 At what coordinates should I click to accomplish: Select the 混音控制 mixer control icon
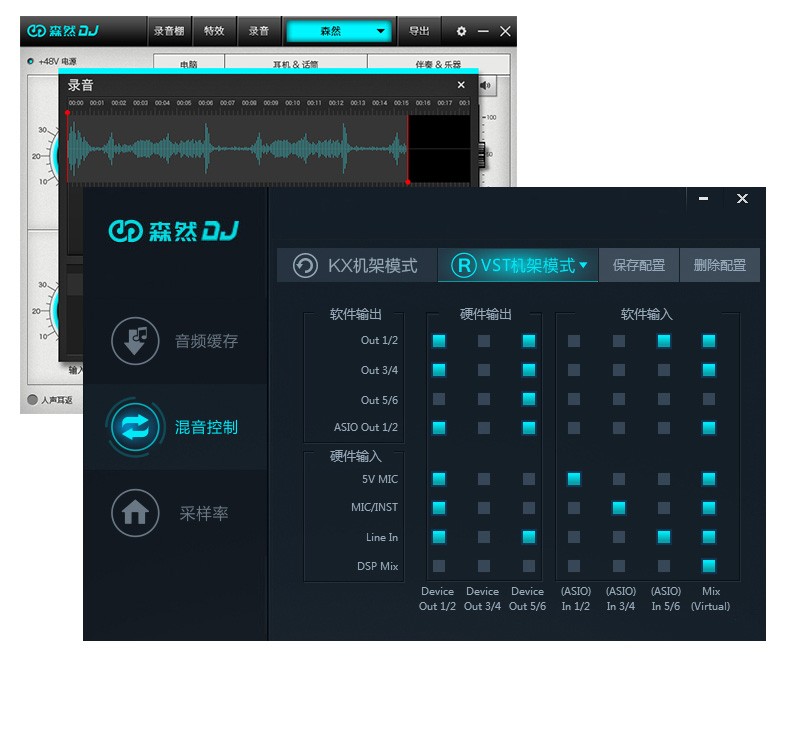click(135, 427)
